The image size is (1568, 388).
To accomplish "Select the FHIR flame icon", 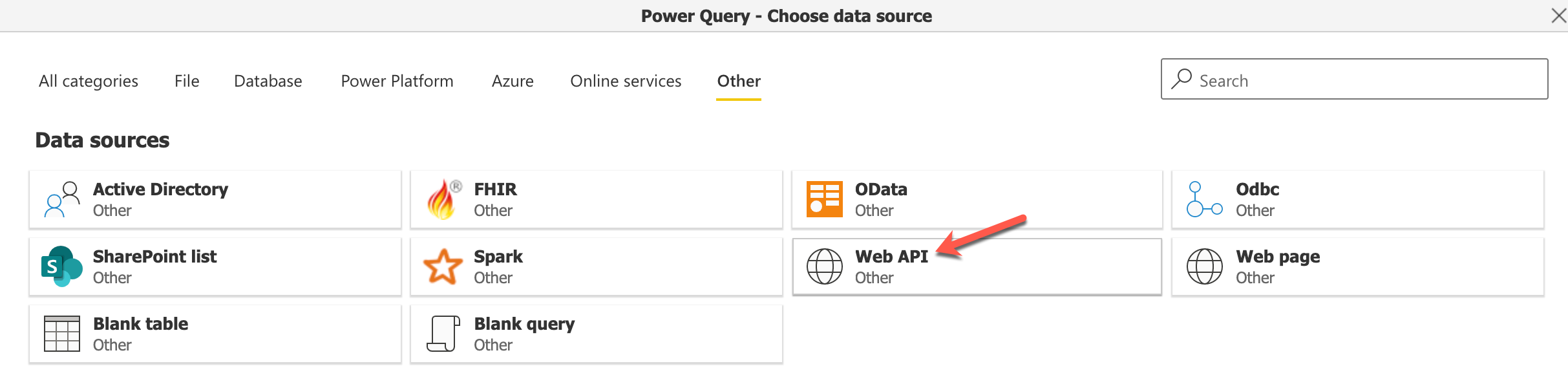I will pyautogui.click(x=443, y=199).
